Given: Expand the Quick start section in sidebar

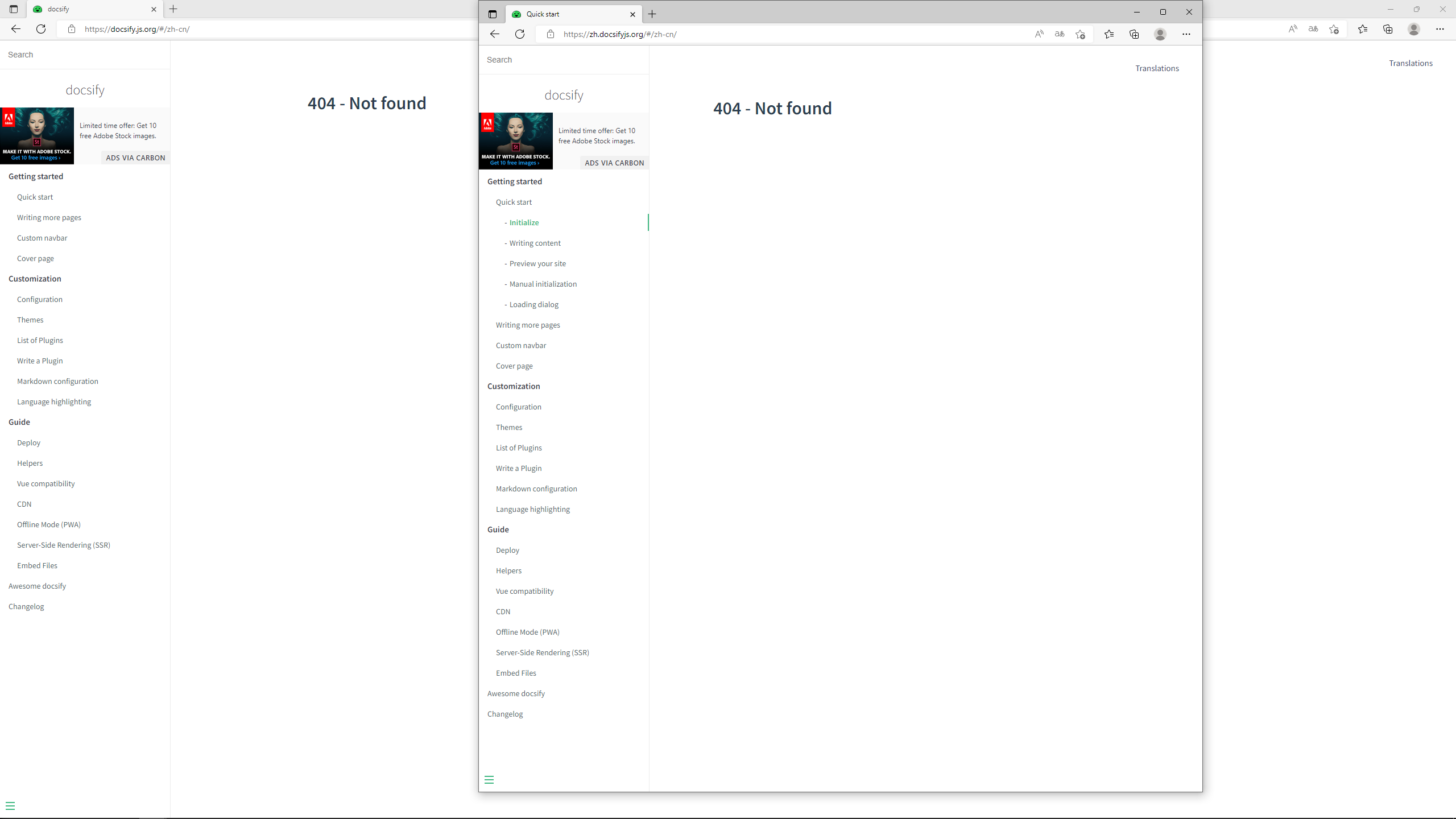Looking at the screenshot, I should tap(514, 202).
